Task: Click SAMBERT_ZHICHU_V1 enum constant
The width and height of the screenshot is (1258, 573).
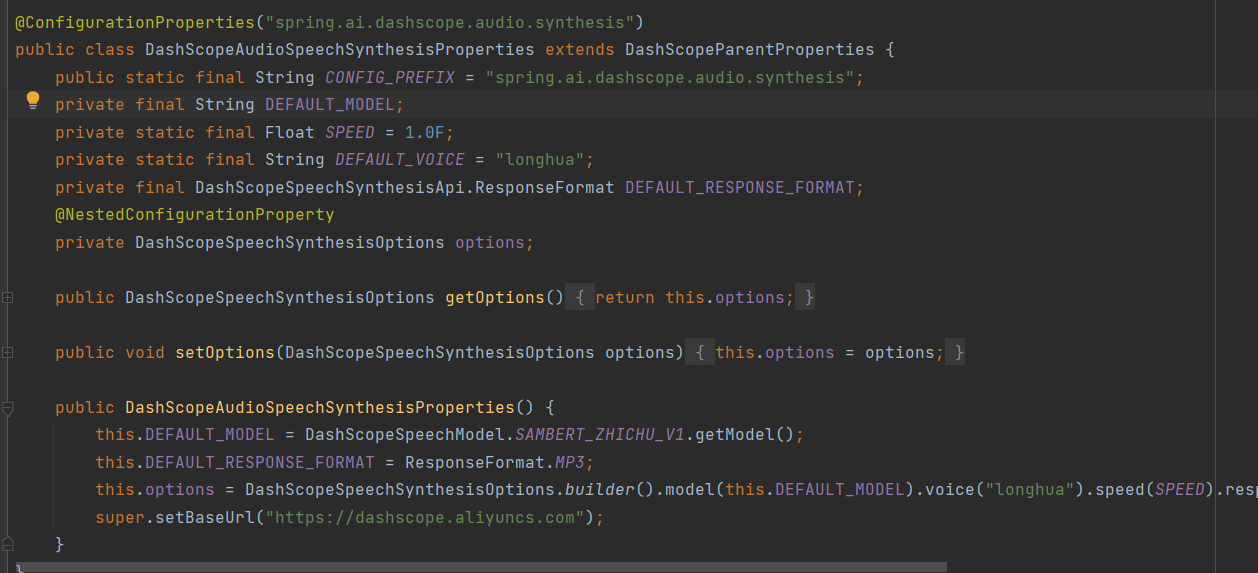Action: click(600, 434)
